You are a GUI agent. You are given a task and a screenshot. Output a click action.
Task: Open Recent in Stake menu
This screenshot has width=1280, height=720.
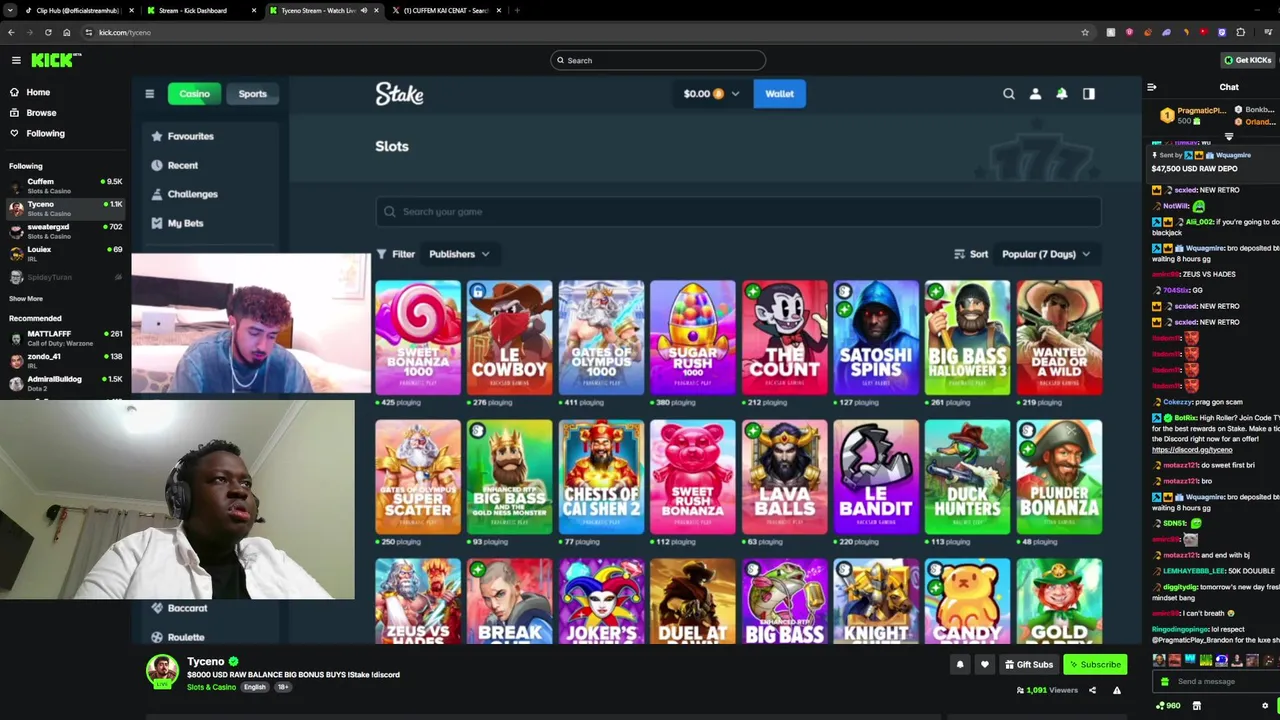click(175, 165)
